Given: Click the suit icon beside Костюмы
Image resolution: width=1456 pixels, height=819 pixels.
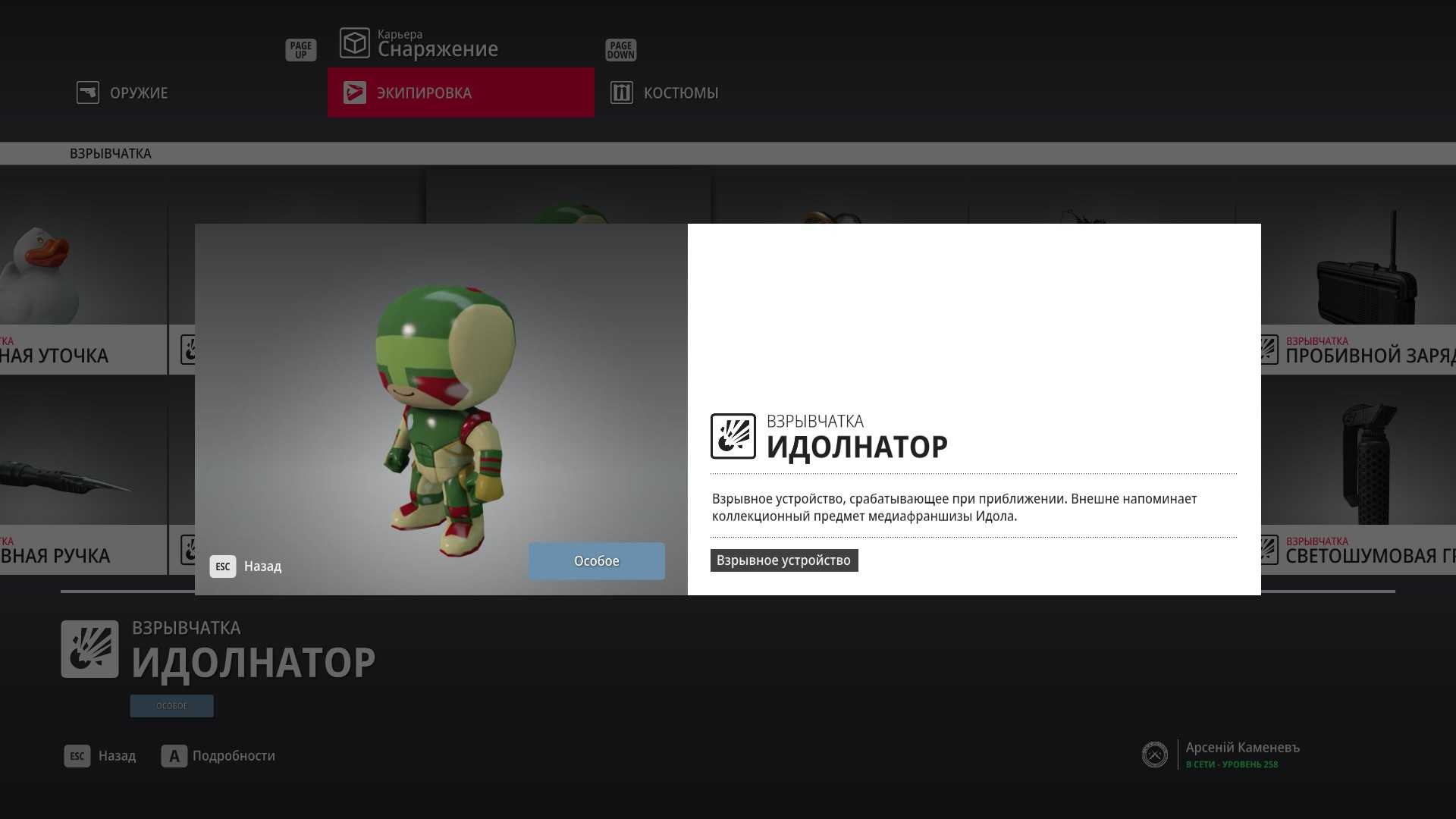Looking at the screenshot, I should pyautogui.click(x=621, y=93).
